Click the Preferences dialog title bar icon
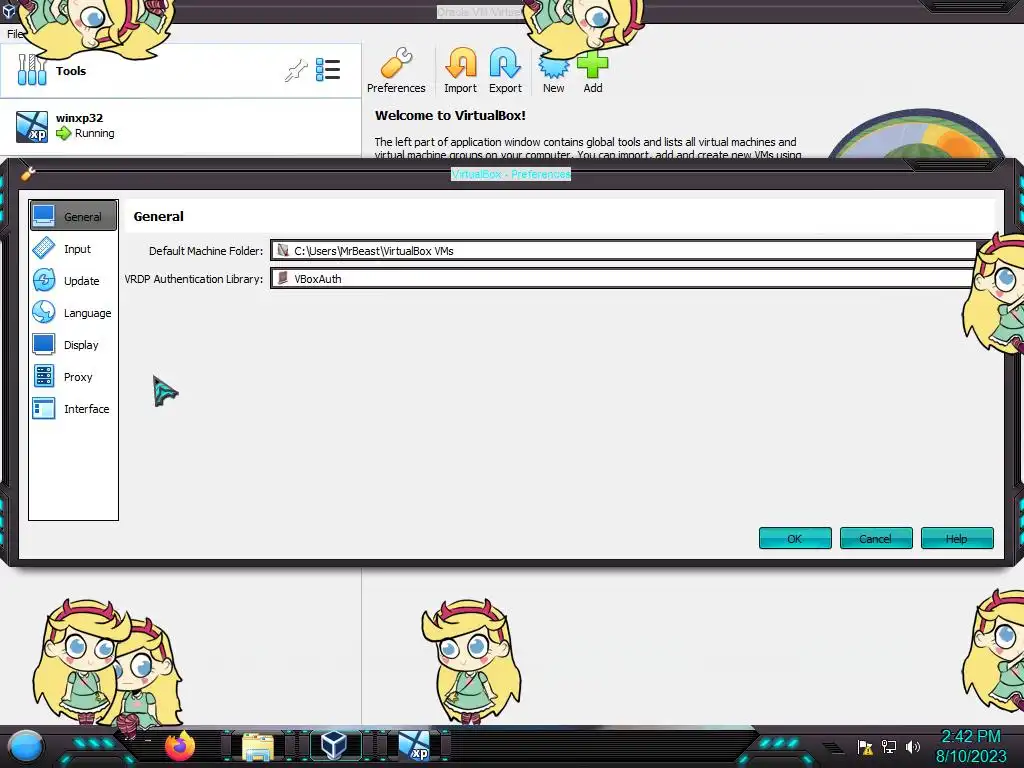 click(x=27, y=173)
